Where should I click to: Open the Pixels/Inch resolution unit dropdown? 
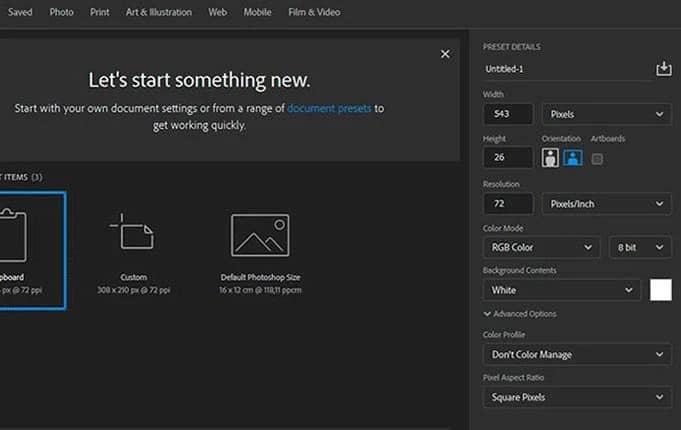pyautogui.click(x=606, y=204)
